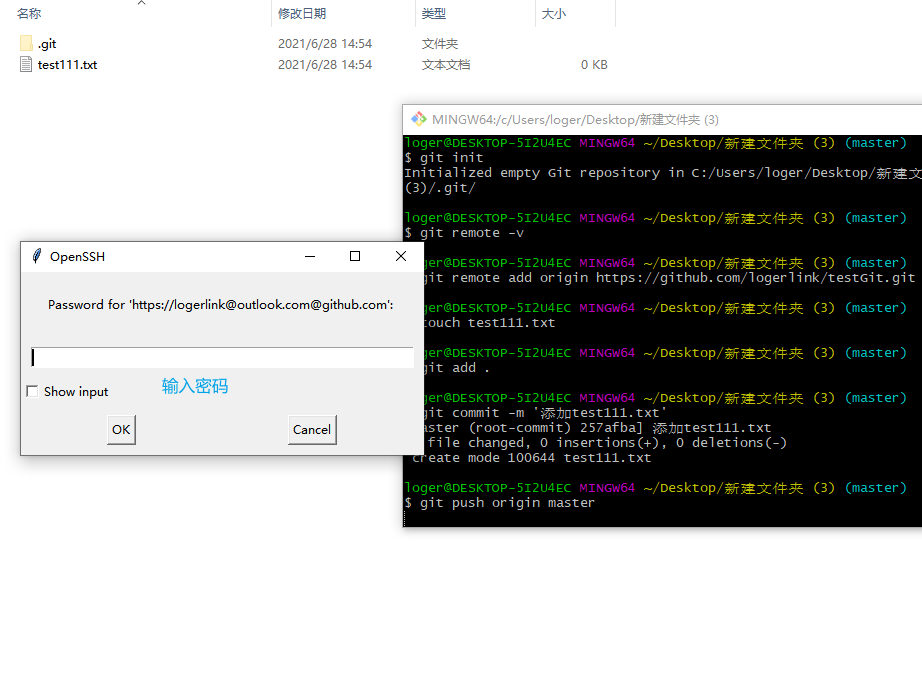Click the Git Bash icon in terminal title bar

click(418, 118)
